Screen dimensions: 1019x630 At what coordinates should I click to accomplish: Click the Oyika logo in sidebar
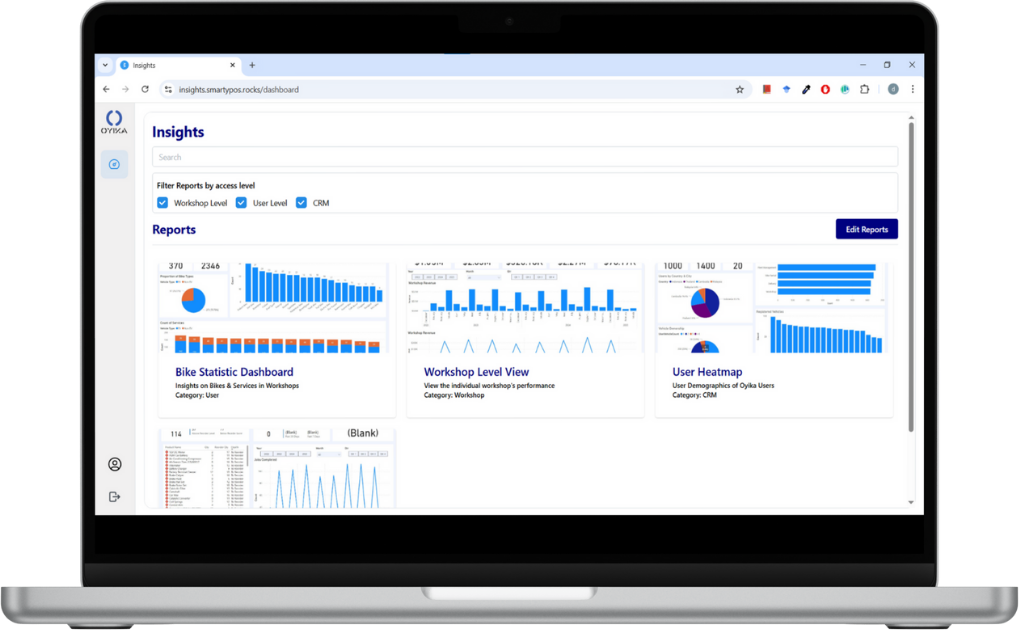114,123
